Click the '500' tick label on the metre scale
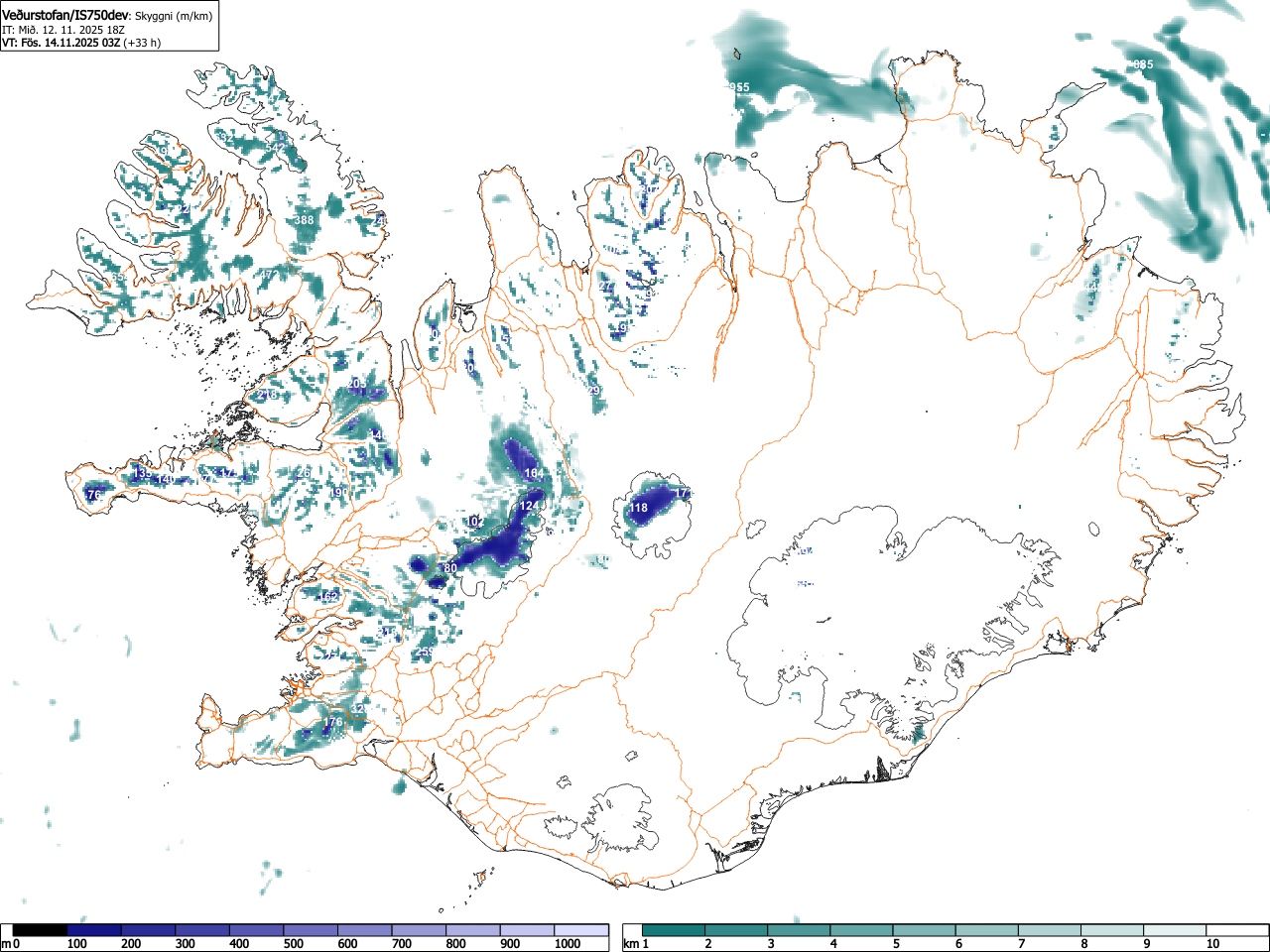Screen dimensions: 1270x952 [x=293, y=944]
